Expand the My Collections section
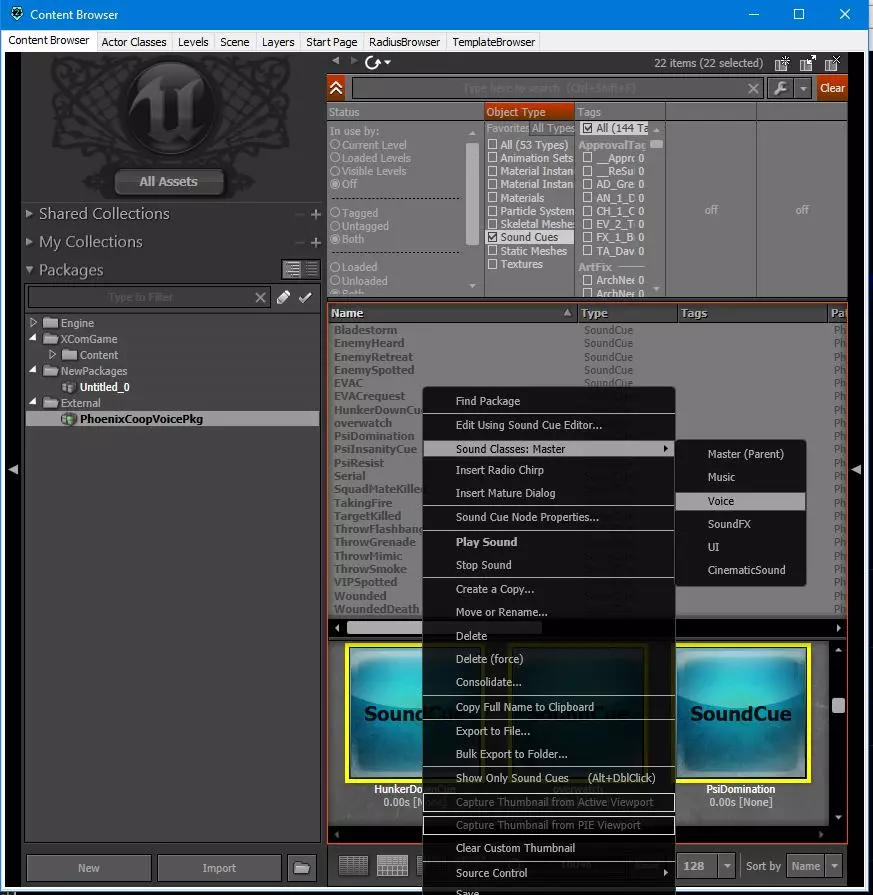 (x=29, y=241)
